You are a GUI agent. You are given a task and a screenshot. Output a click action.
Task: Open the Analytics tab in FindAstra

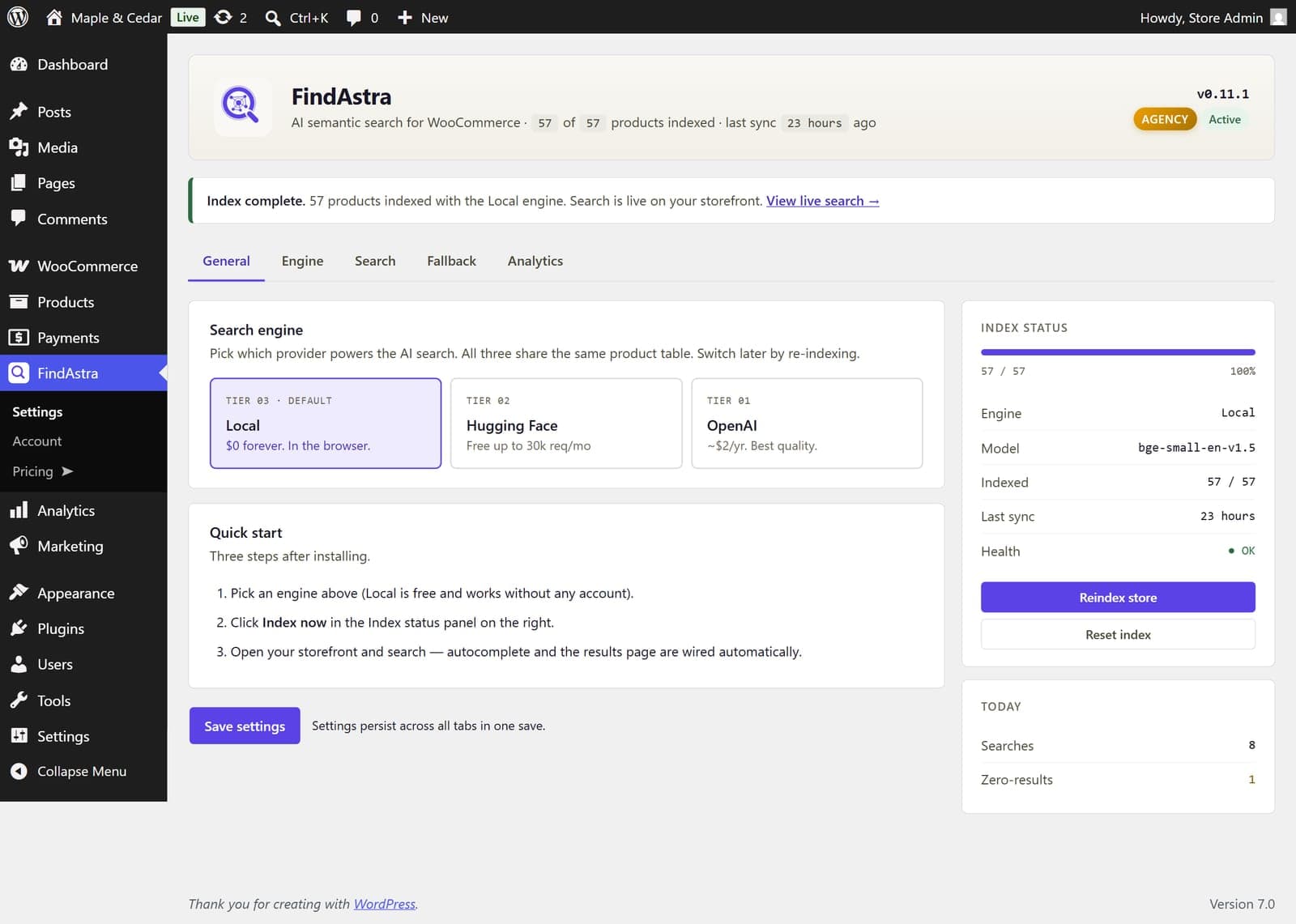535,261
